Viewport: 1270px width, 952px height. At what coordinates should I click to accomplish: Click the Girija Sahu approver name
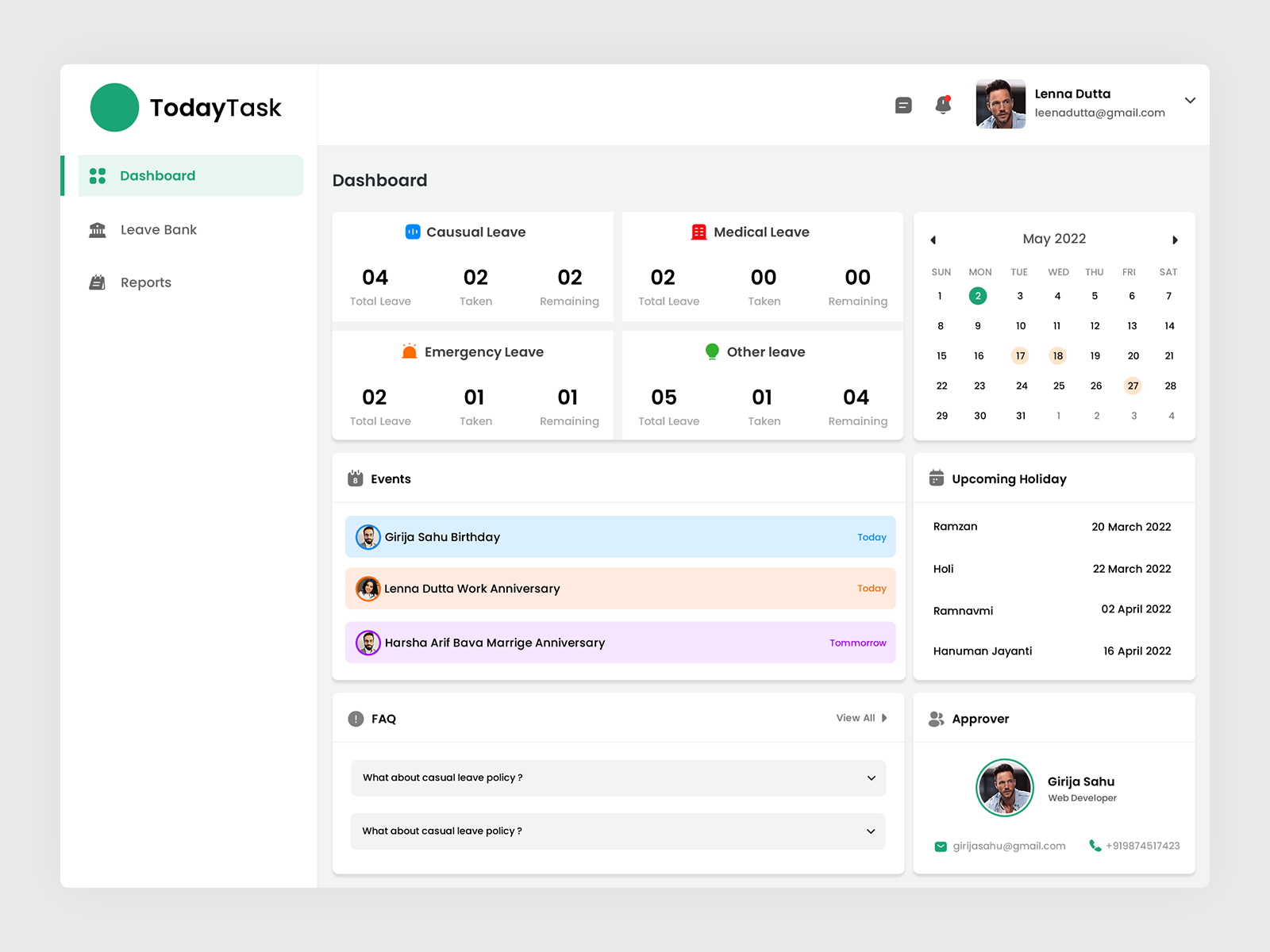coord(1081,781)
